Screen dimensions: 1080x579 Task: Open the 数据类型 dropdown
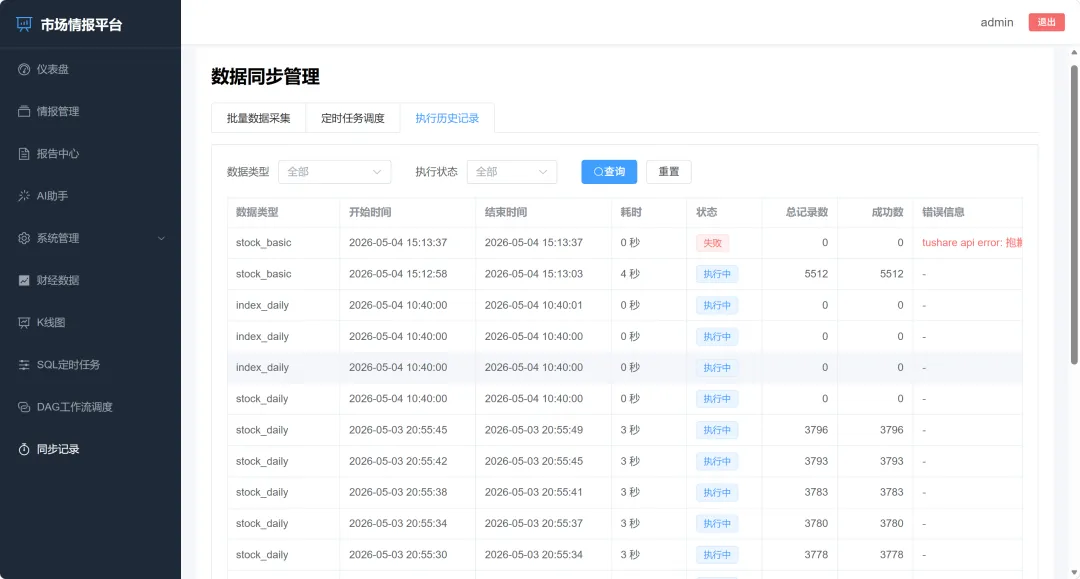point(335,172)
